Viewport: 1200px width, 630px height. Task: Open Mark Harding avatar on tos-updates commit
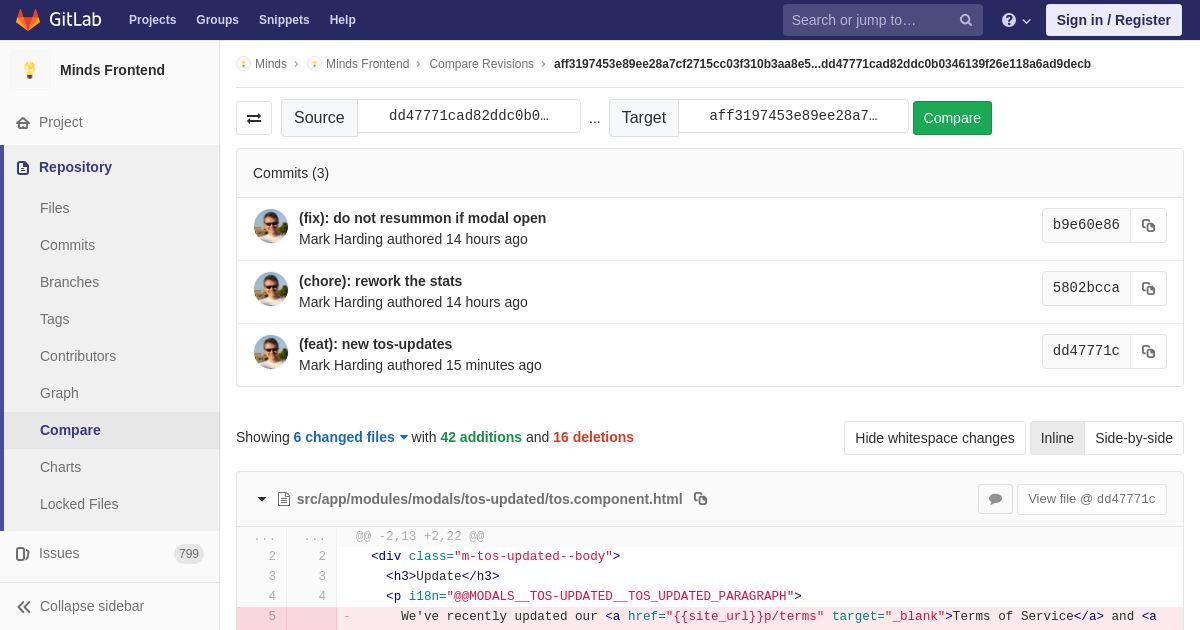[271, 352]
